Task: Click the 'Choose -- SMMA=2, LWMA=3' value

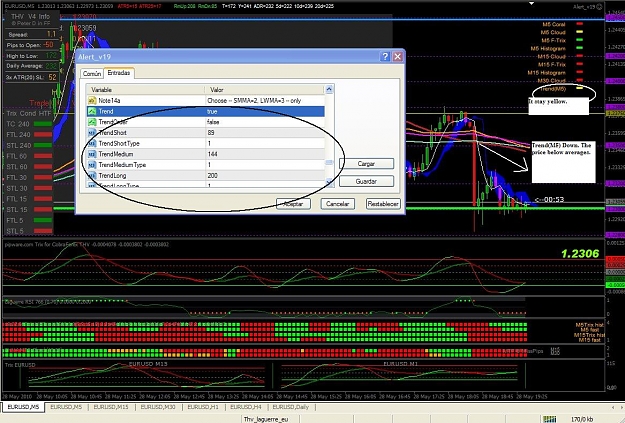Action: pos(254,101)
